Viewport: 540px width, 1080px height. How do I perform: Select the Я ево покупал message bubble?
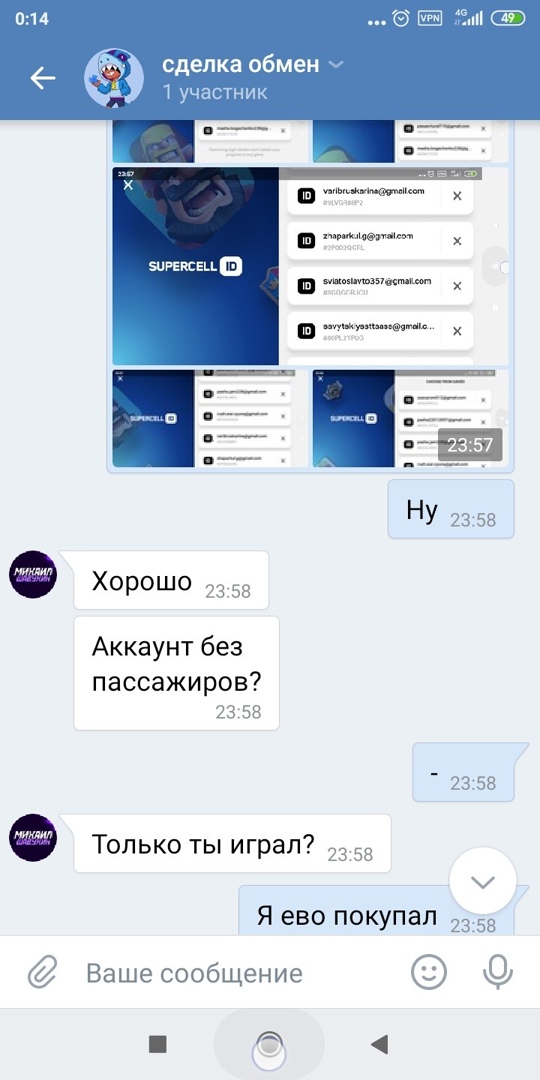pos(376,911)
